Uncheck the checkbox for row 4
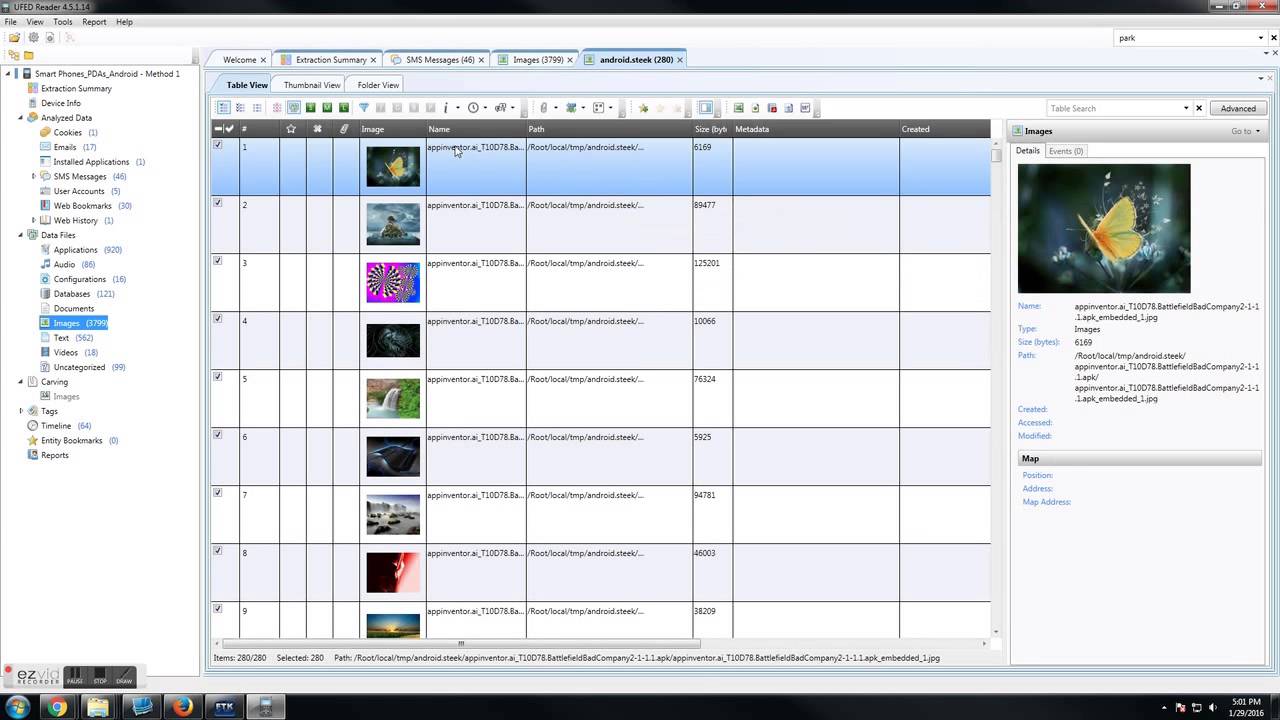 tap(218, 319)
